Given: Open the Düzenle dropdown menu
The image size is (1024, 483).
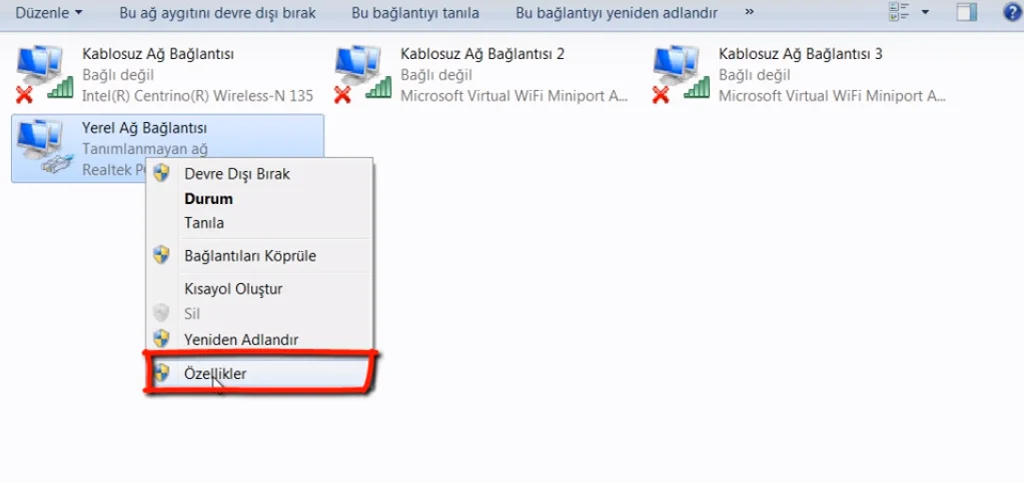Looking at the screenshot, I should pos(49,12).
